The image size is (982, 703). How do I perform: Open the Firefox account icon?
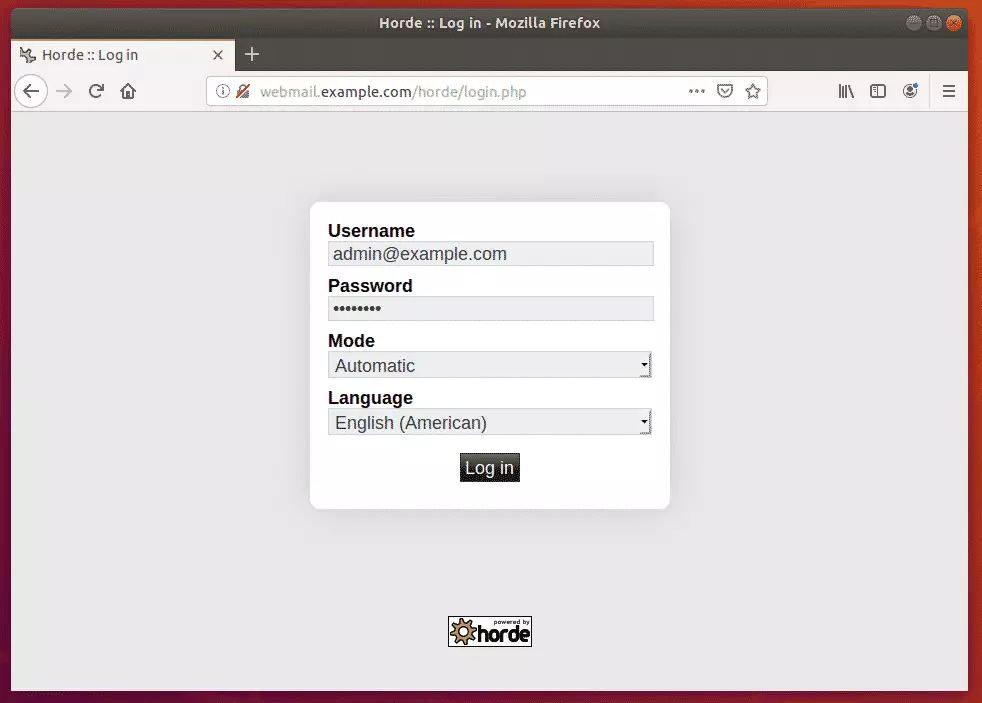tap(910, 91)
